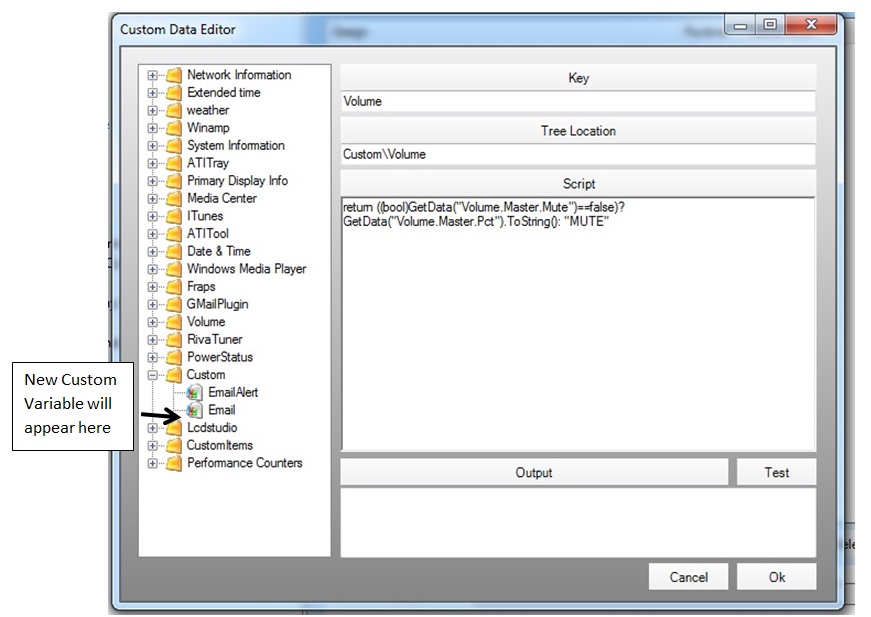Click the Lcdstudio folder icon
Screen dimensions: 871x617
(x=174, y=428)
